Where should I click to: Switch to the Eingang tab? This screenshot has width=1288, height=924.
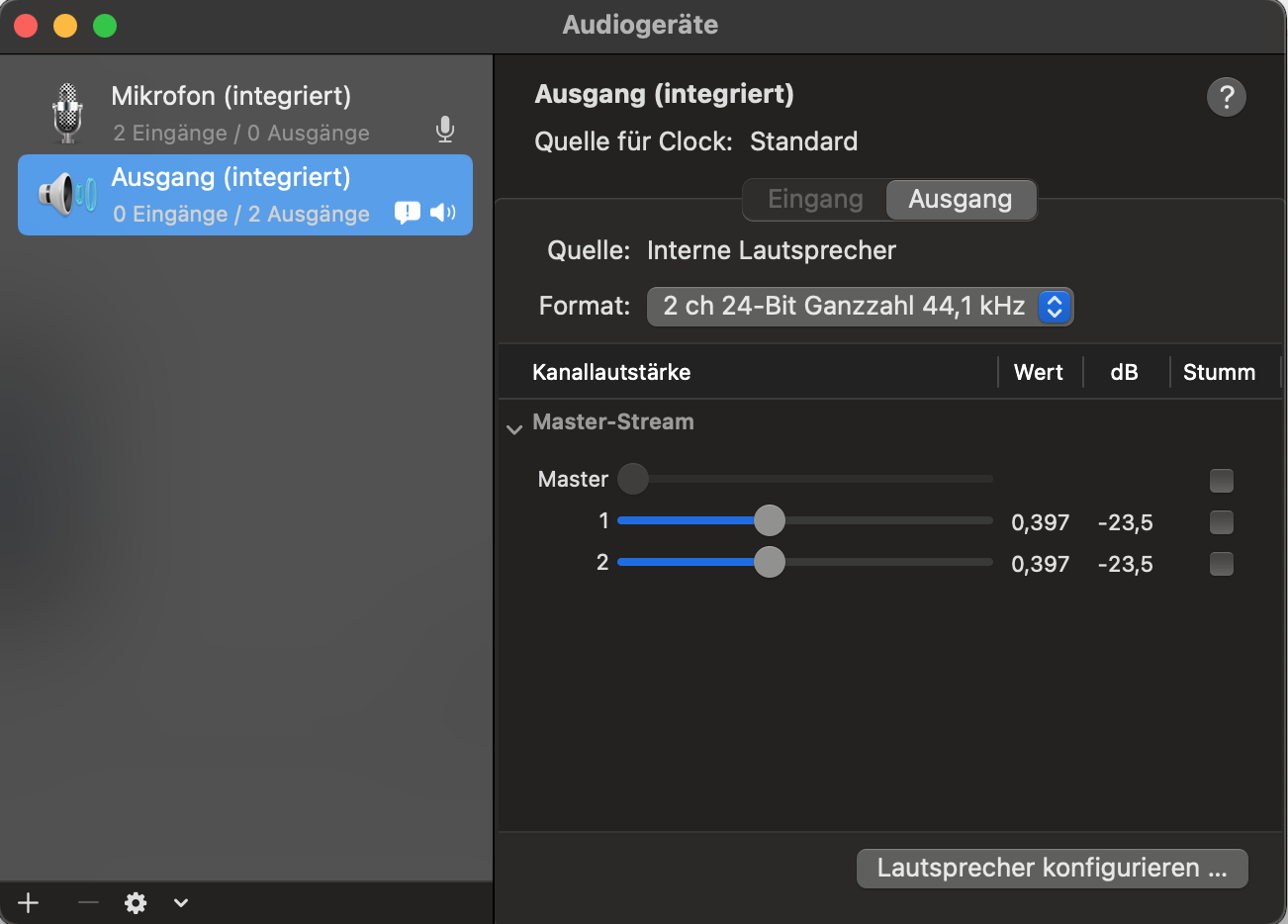tap(815, 200)
